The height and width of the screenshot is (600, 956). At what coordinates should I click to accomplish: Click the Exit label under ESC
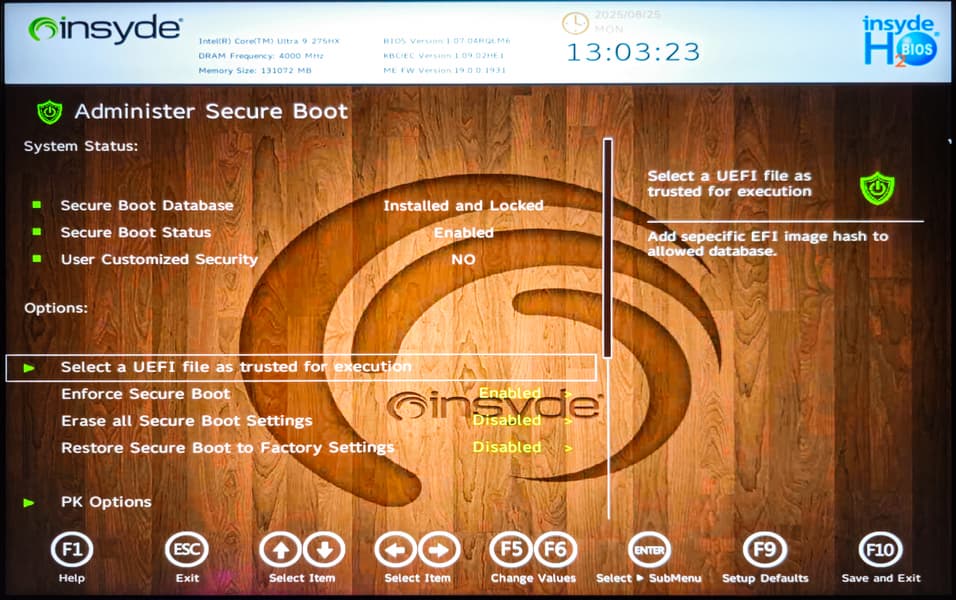pyautogui.click(x=187, y=578)
